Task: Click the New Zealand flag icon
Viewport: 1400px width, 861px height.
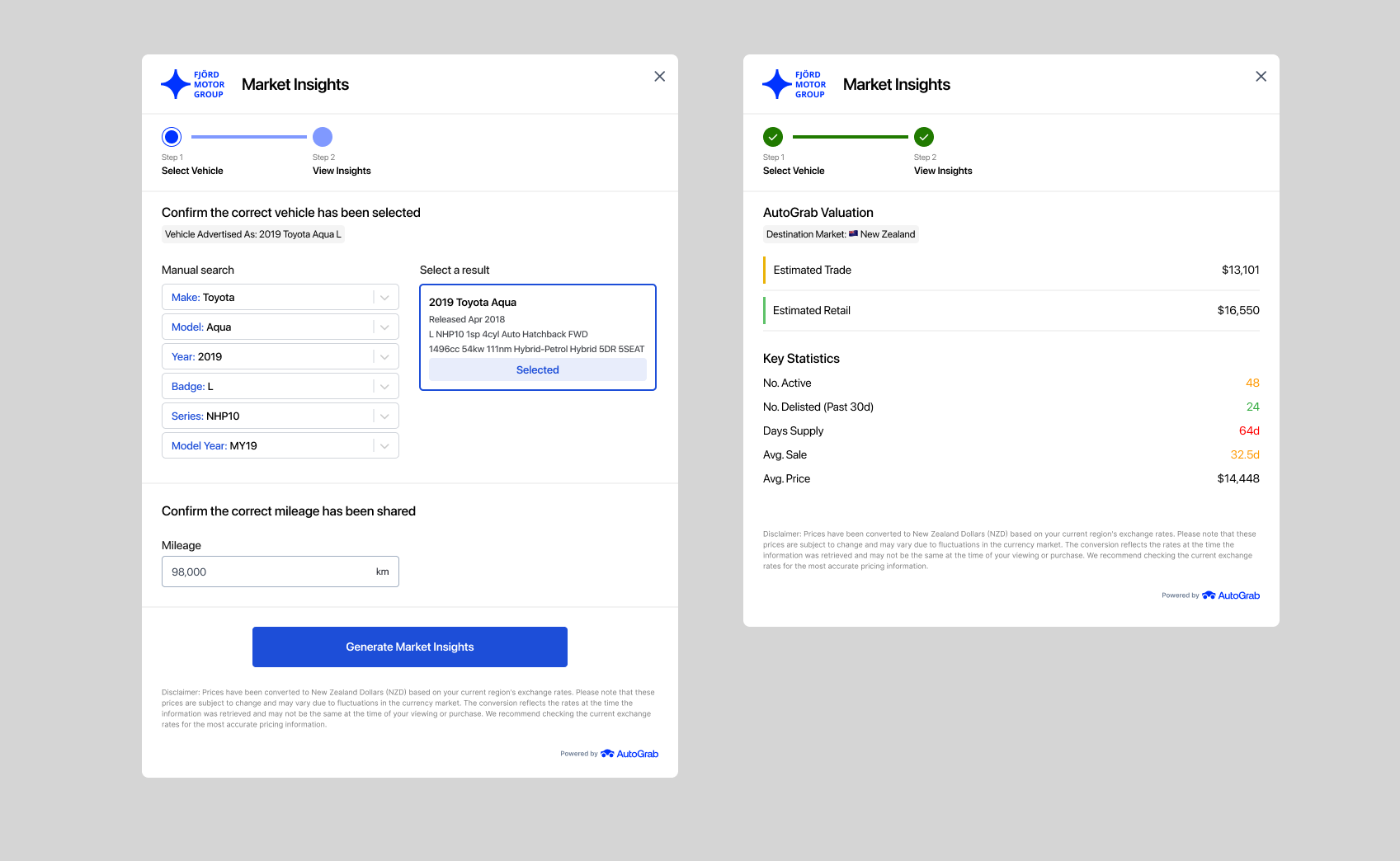Action: 853,234
